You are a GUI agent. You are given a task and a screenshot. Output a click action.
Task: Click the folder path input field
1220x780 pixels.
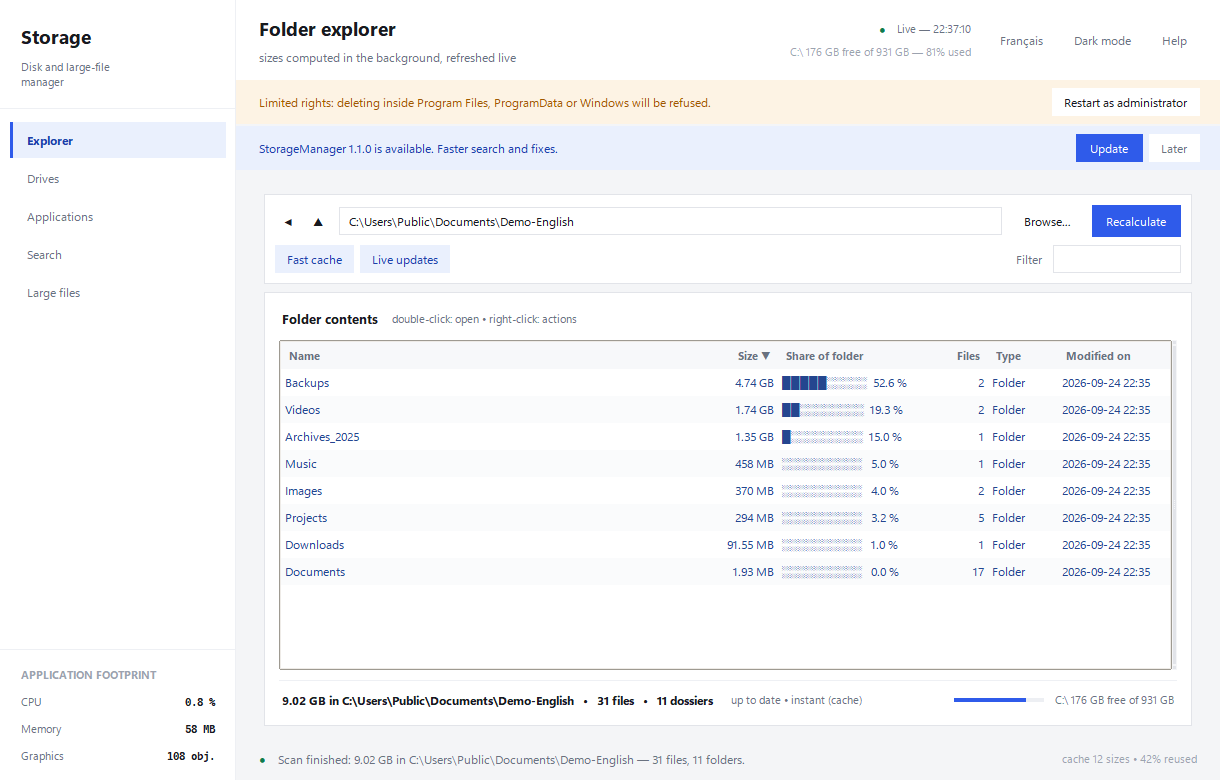(x=670, y=222)
